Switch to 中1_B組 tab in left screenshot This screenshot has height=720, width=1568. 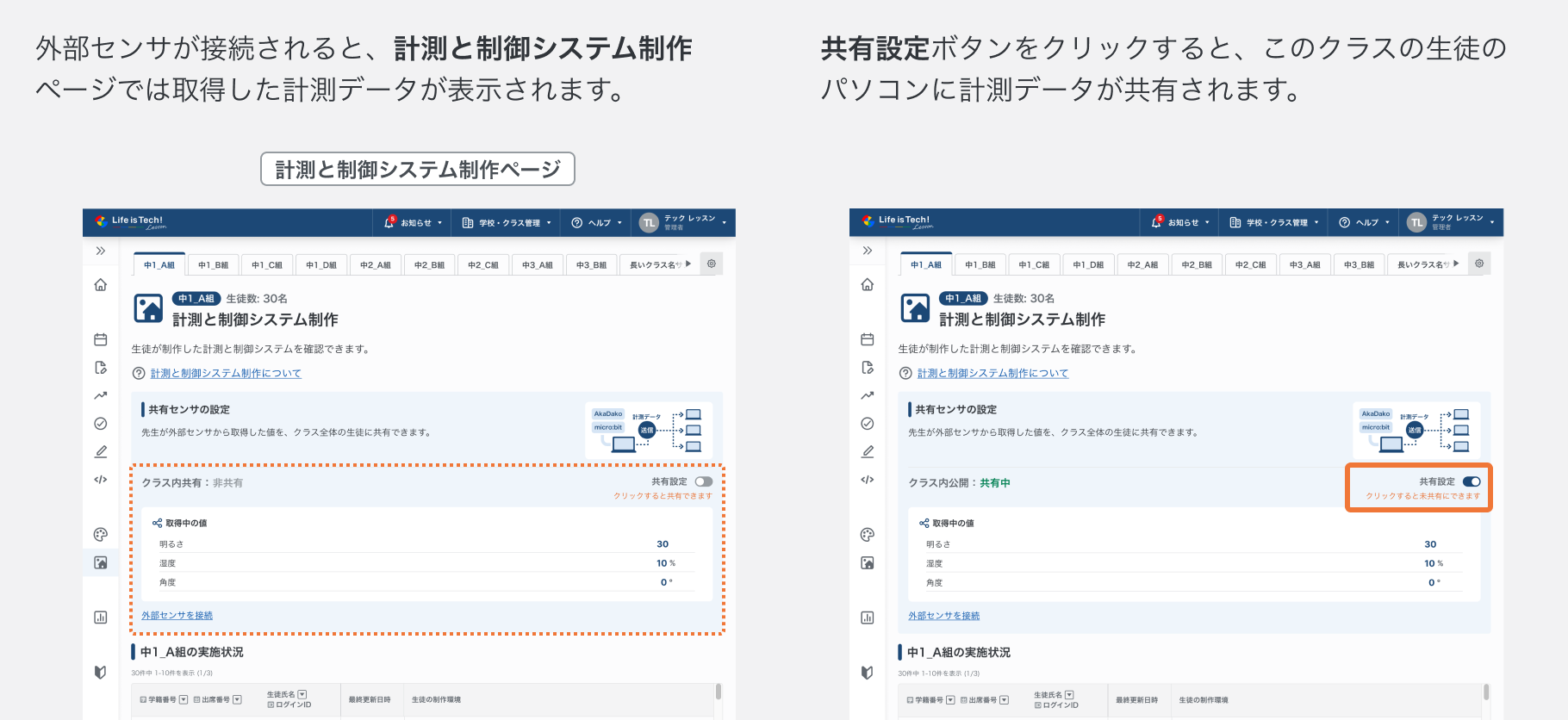pos(213,265)
